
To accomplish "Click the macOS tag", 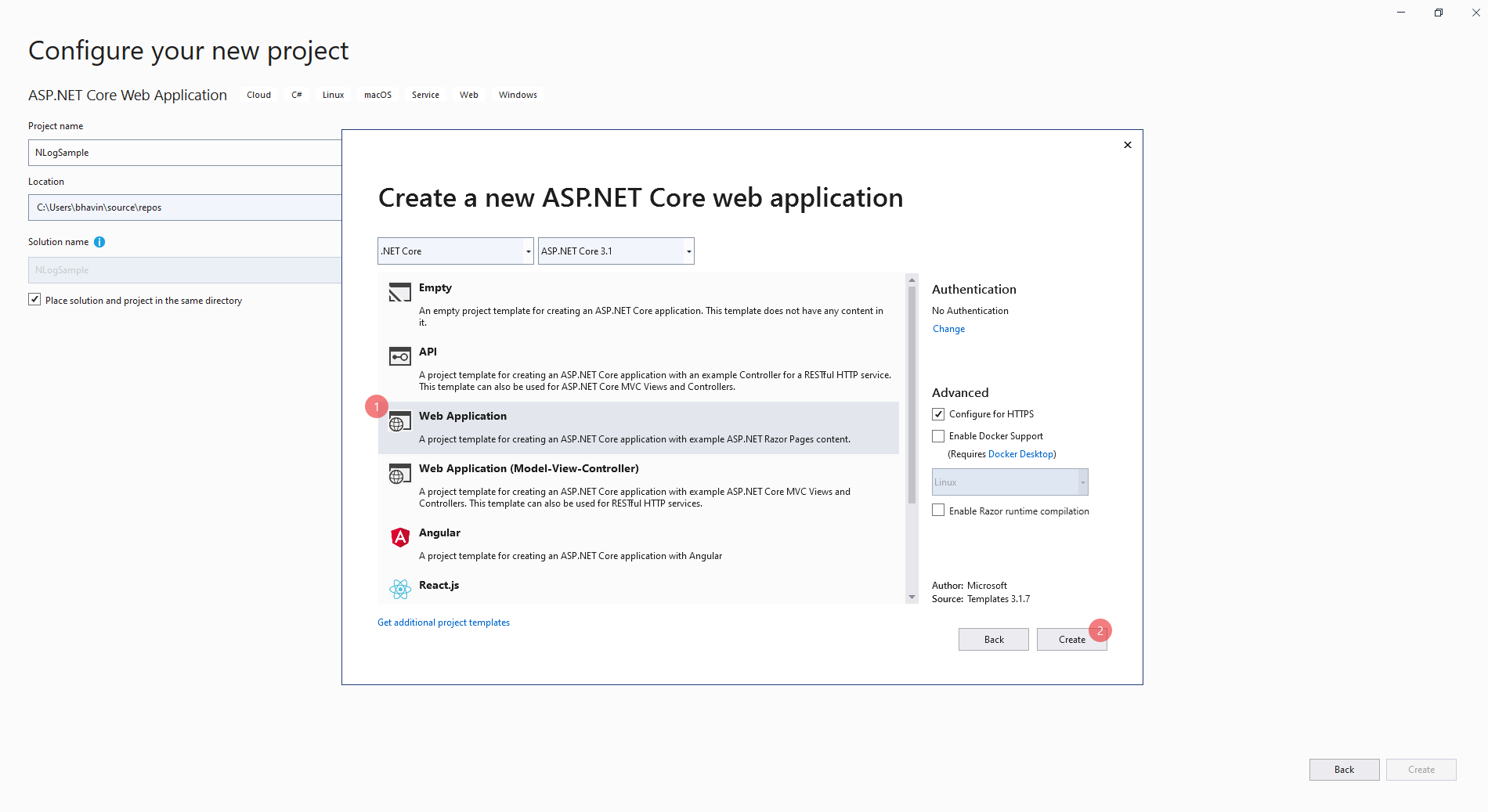I will [x=377, y=95].
